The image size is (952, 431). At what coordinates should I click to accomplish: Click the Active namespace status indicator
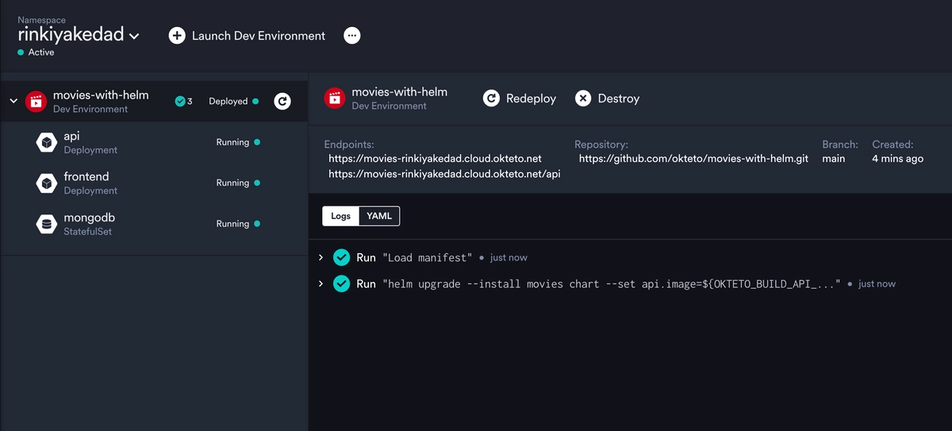[x=36, y=52]
